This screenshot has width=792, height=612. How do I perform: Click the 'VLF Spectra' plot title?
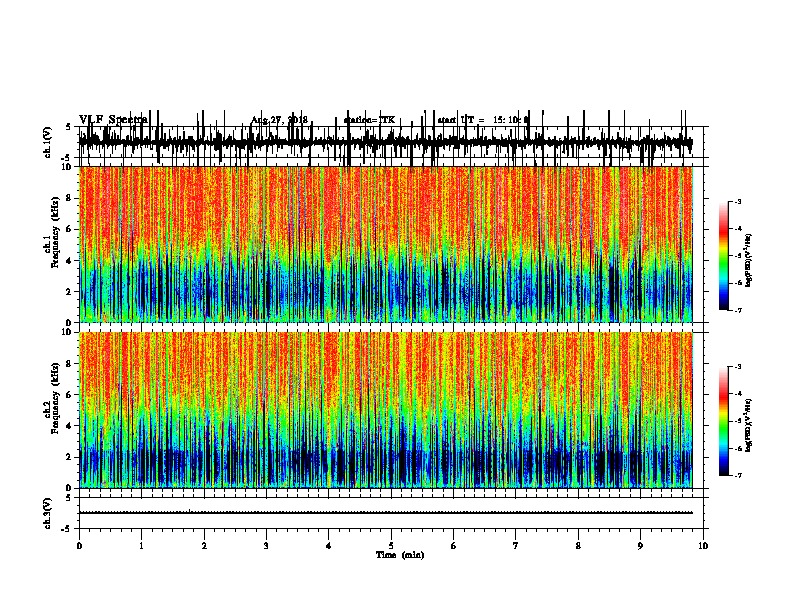(113, 119)
